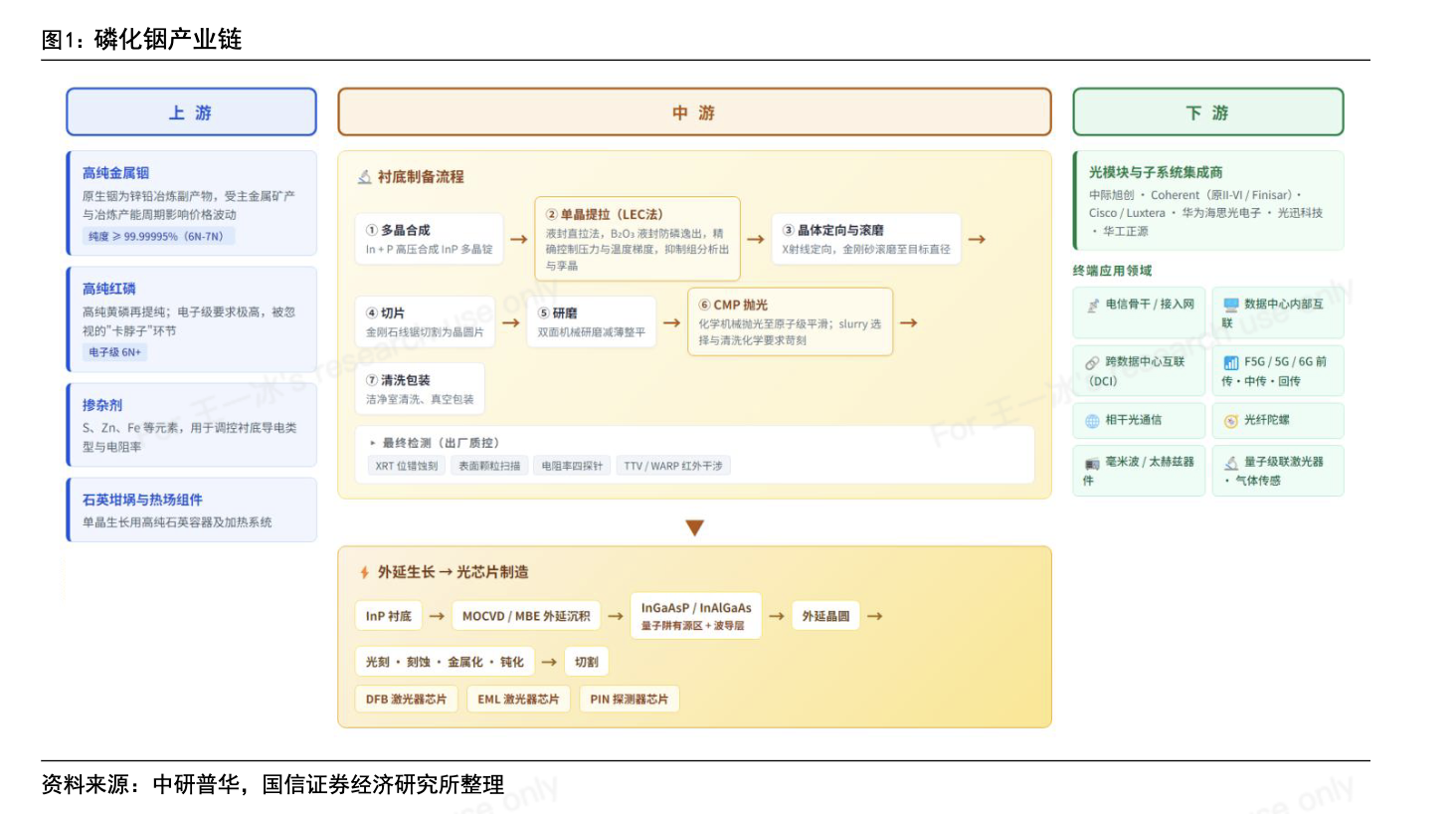Click the link icon in the 跨数据中心互联 card
This screenshot has width=1456, height=814.
click(1092, 363)
